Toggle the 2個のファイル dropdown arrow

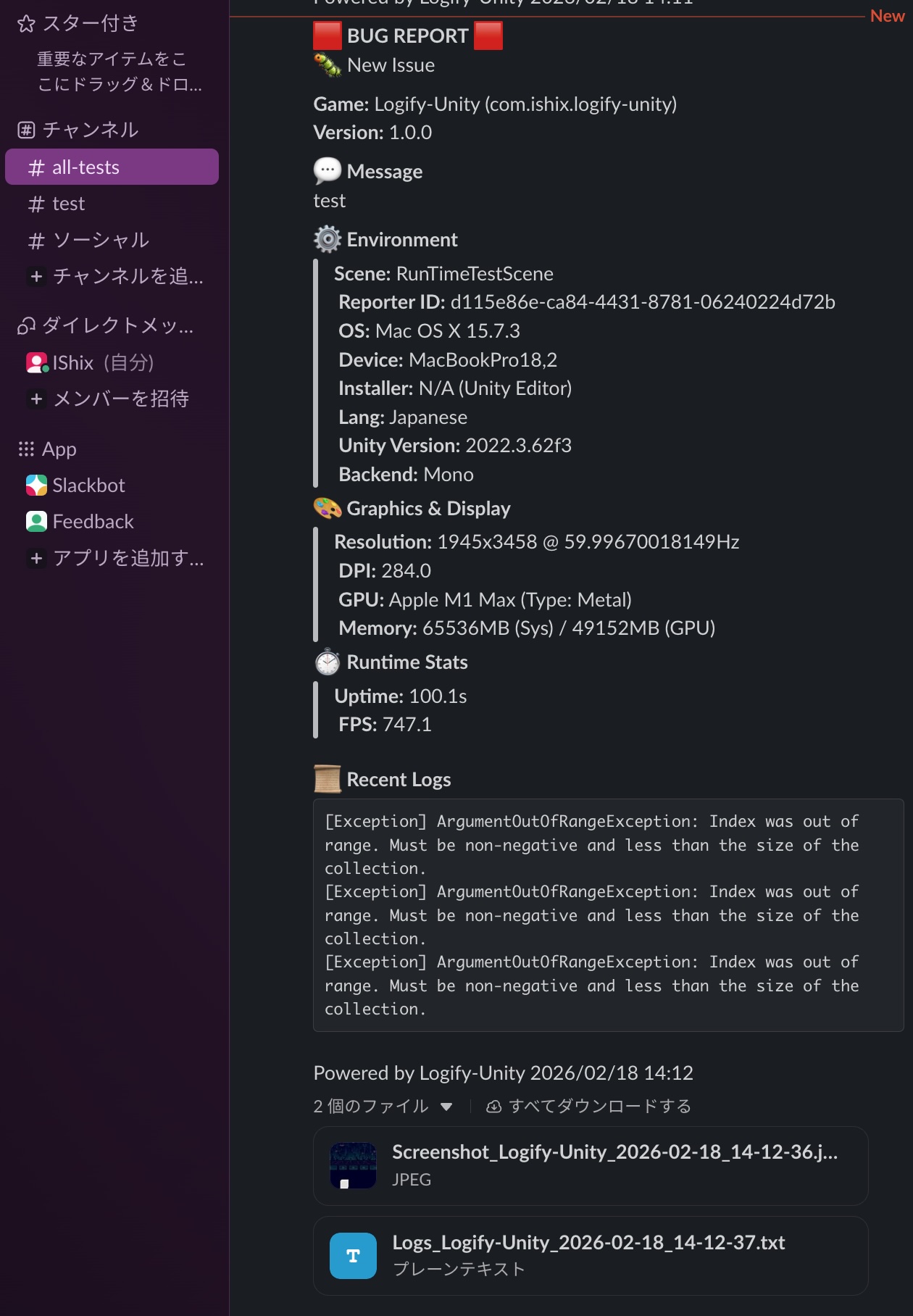point(446,1107)
